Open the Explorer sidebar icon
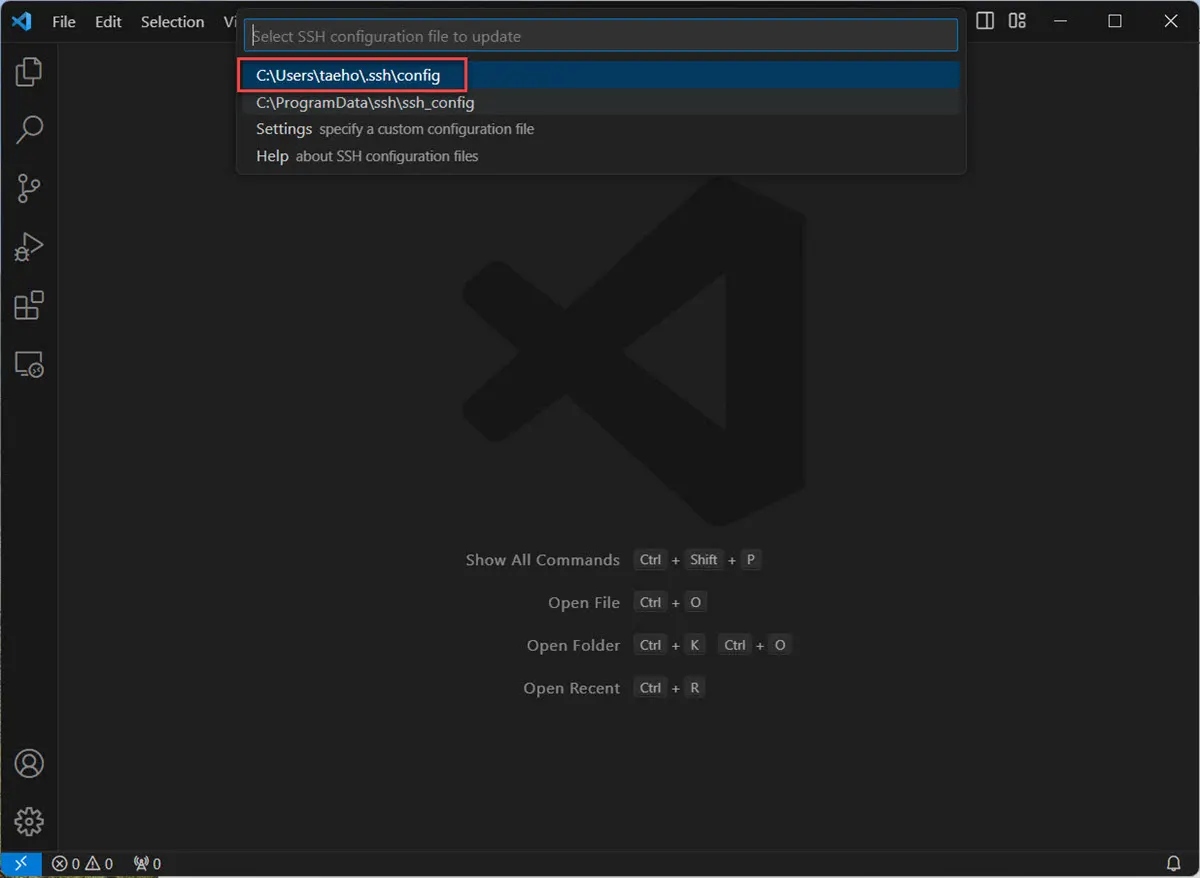The height and width of the screenshot is (878, 1200). [29, 70]
